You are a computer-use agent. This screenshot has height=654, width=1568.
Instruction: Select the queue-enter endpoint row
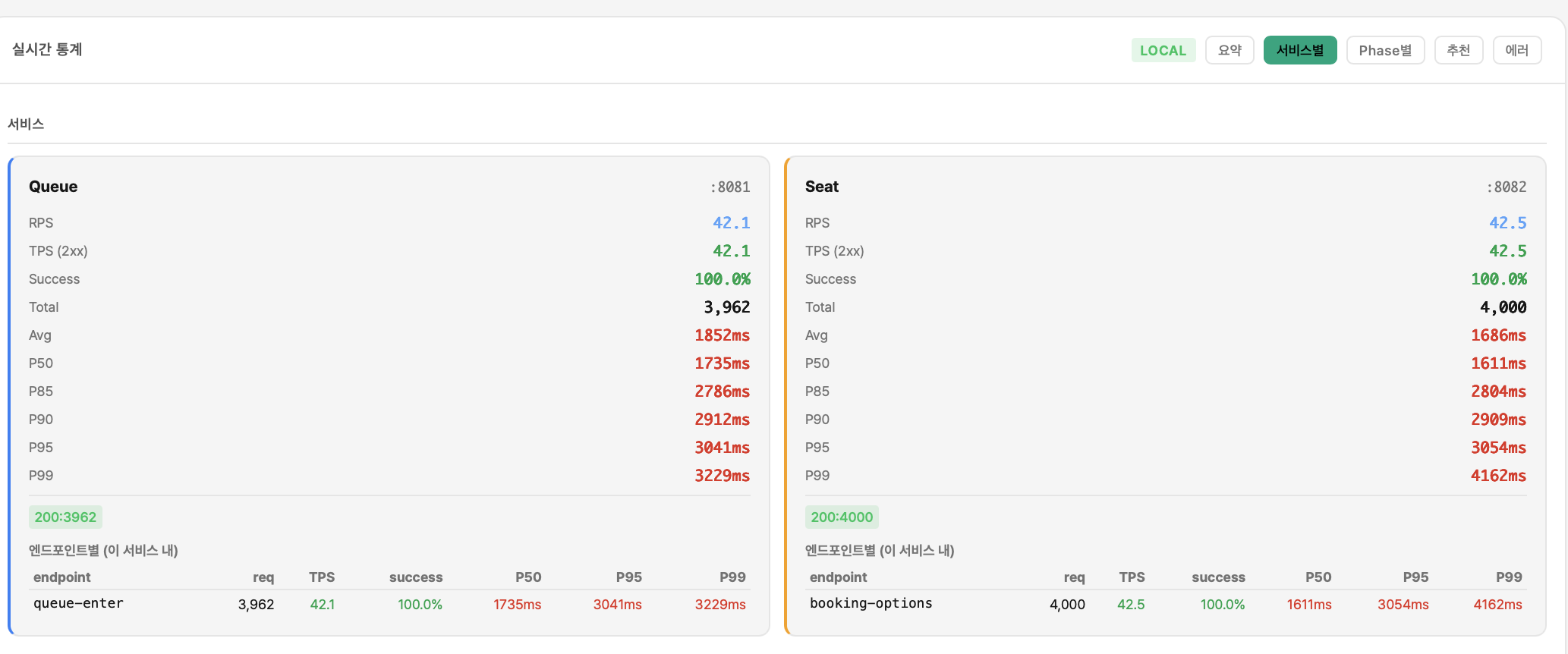[x=78, y=604]
